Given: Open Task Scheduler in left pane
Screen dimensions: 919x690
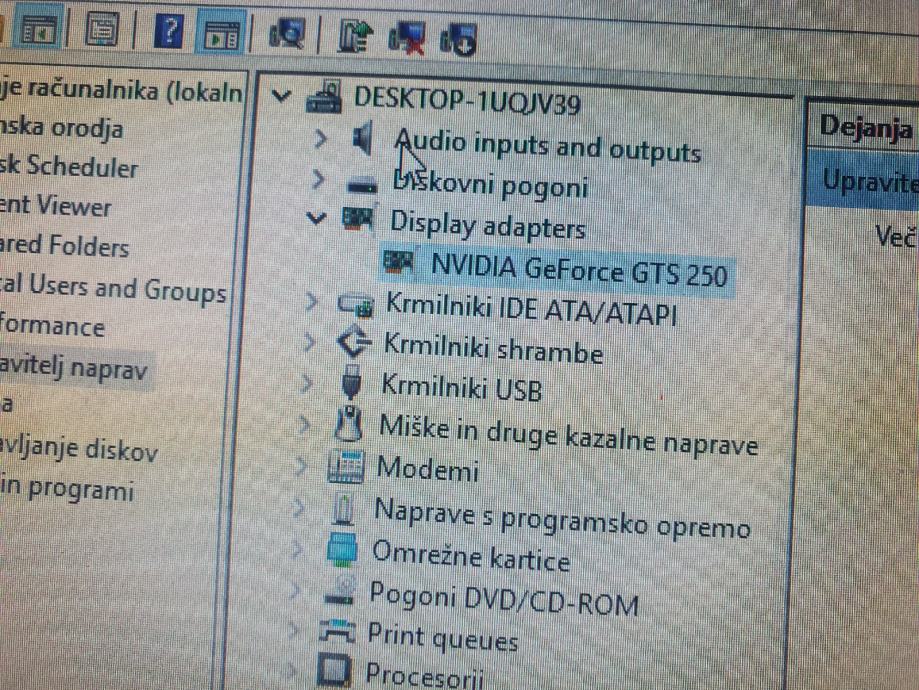Looking at the screenshot, I should 70,167.
